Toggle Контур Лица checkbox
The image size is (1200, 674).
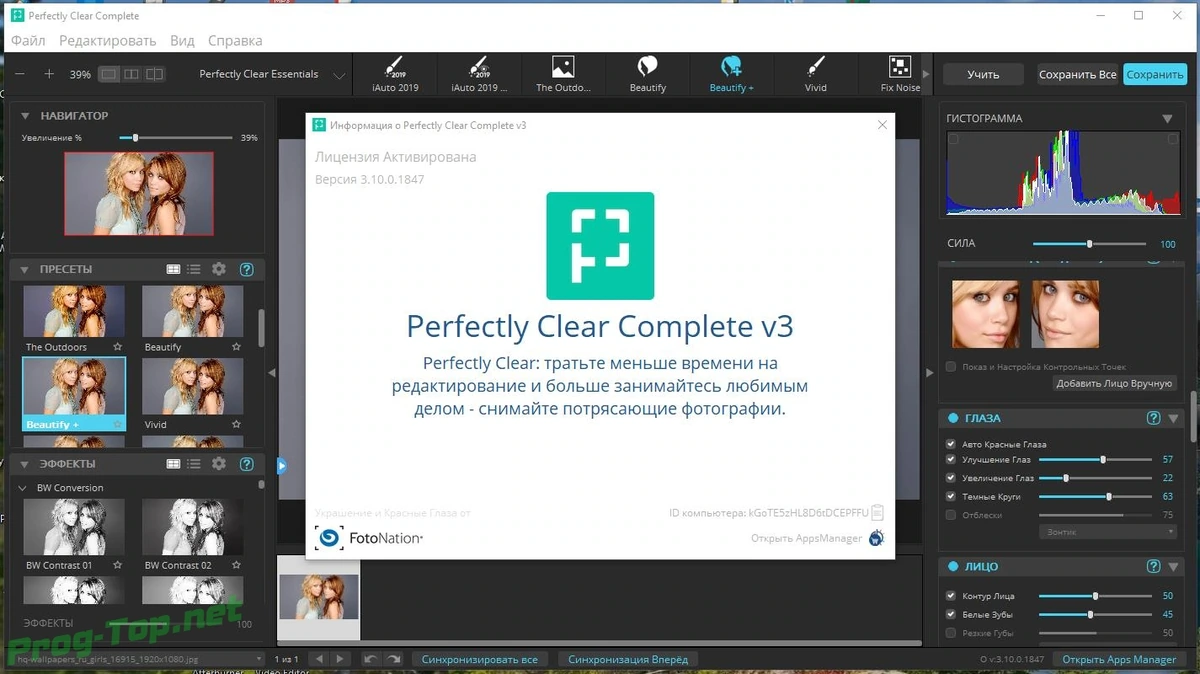pos(951,596)
